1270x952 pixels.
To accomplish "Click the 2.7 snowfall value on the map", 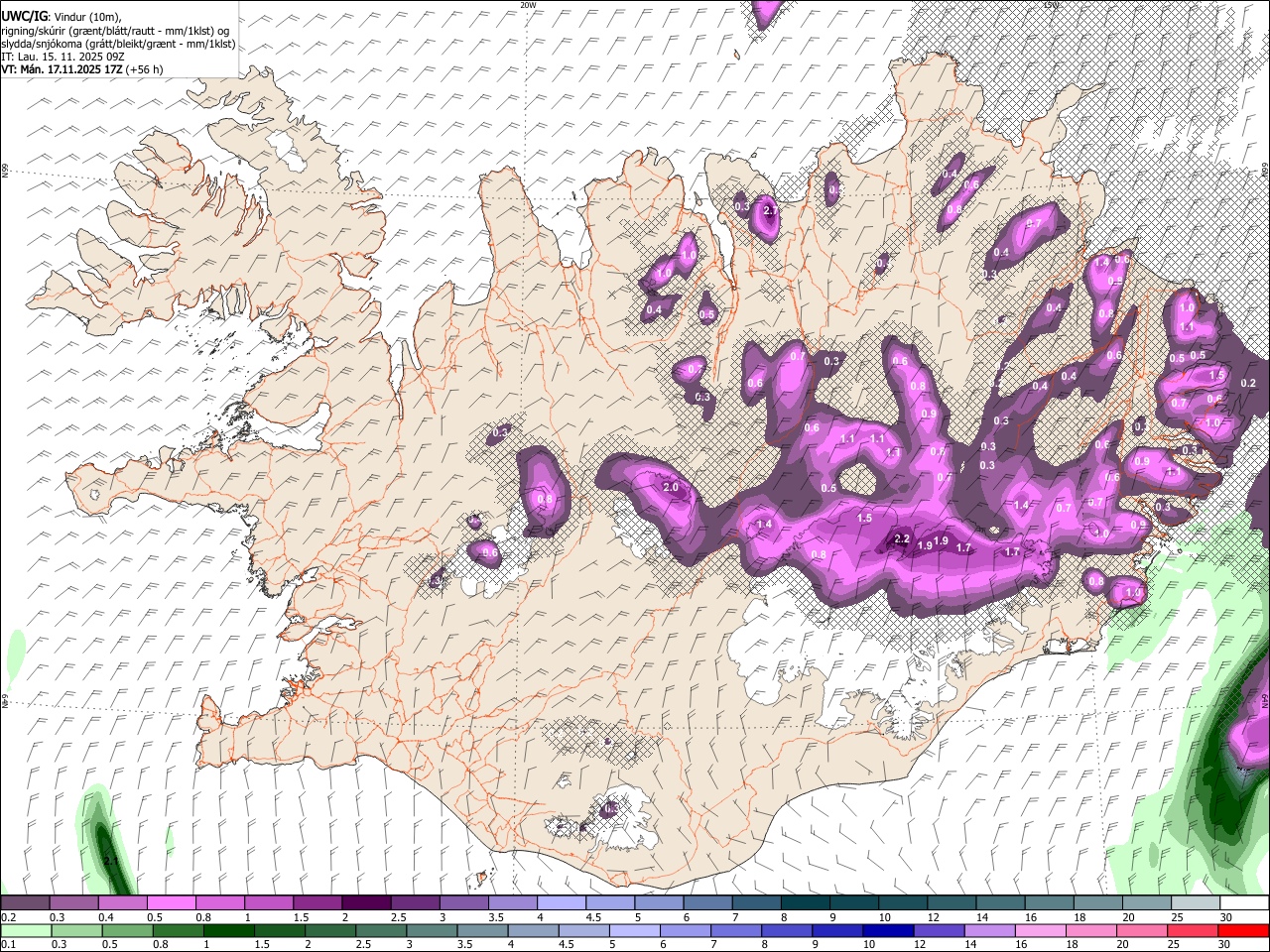I will (x=768, y=210).
